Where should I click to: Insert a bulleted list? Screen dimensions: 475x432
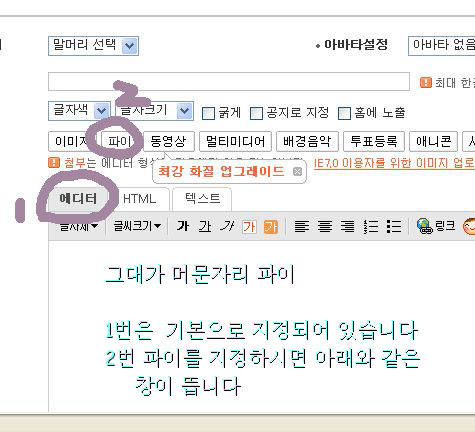pos(394,227)
